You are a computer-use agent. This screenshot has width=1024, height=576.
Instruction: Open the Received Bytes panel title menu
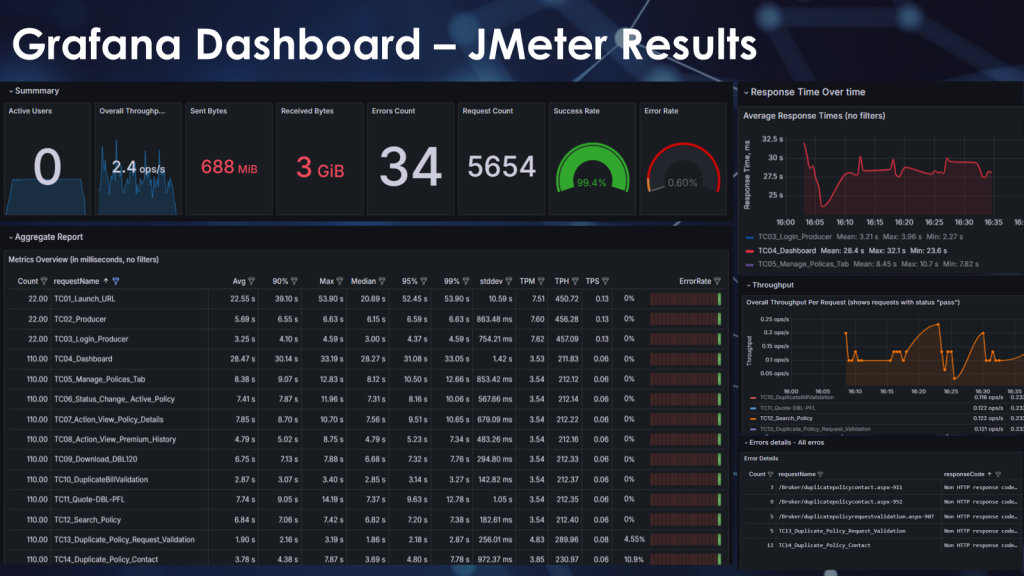307,111
